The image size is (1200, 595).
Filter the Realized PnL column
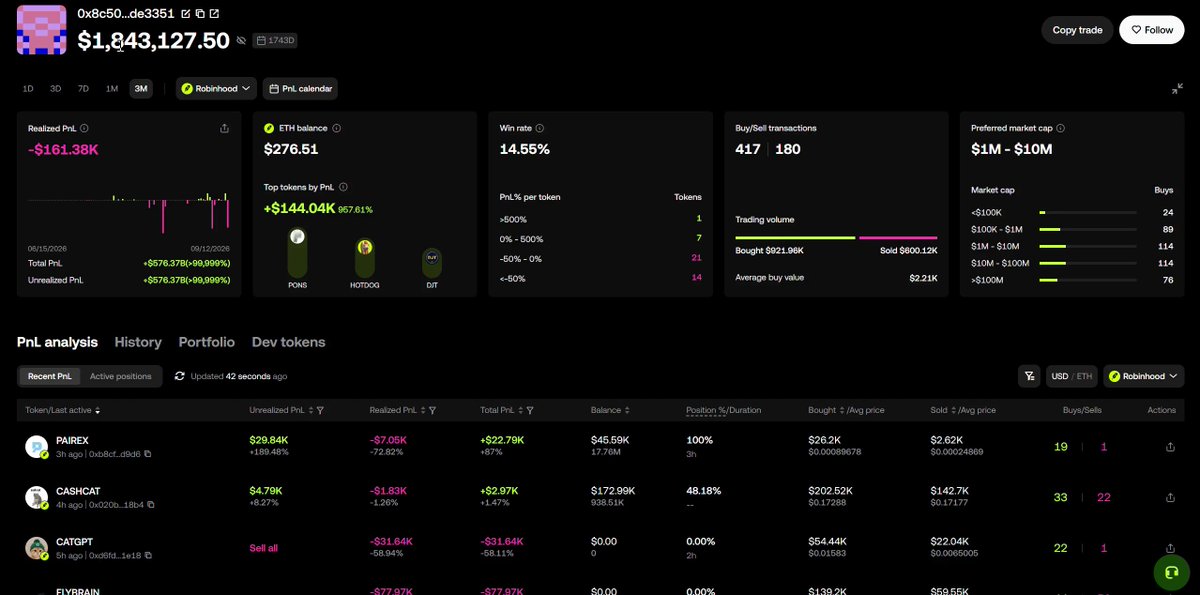tap(432, 410)
